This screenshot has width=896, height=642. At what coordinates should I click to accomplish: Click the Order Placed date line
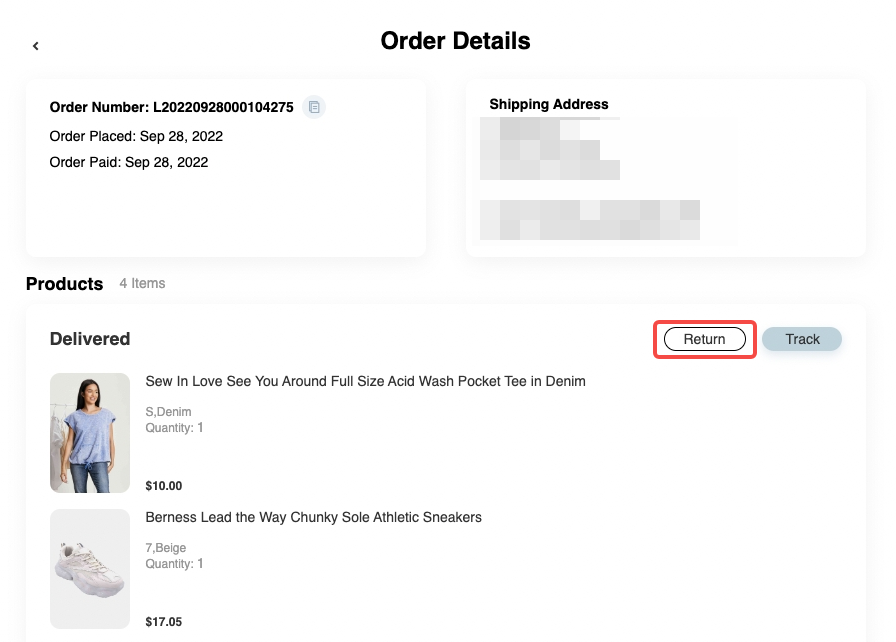point(136,136)
